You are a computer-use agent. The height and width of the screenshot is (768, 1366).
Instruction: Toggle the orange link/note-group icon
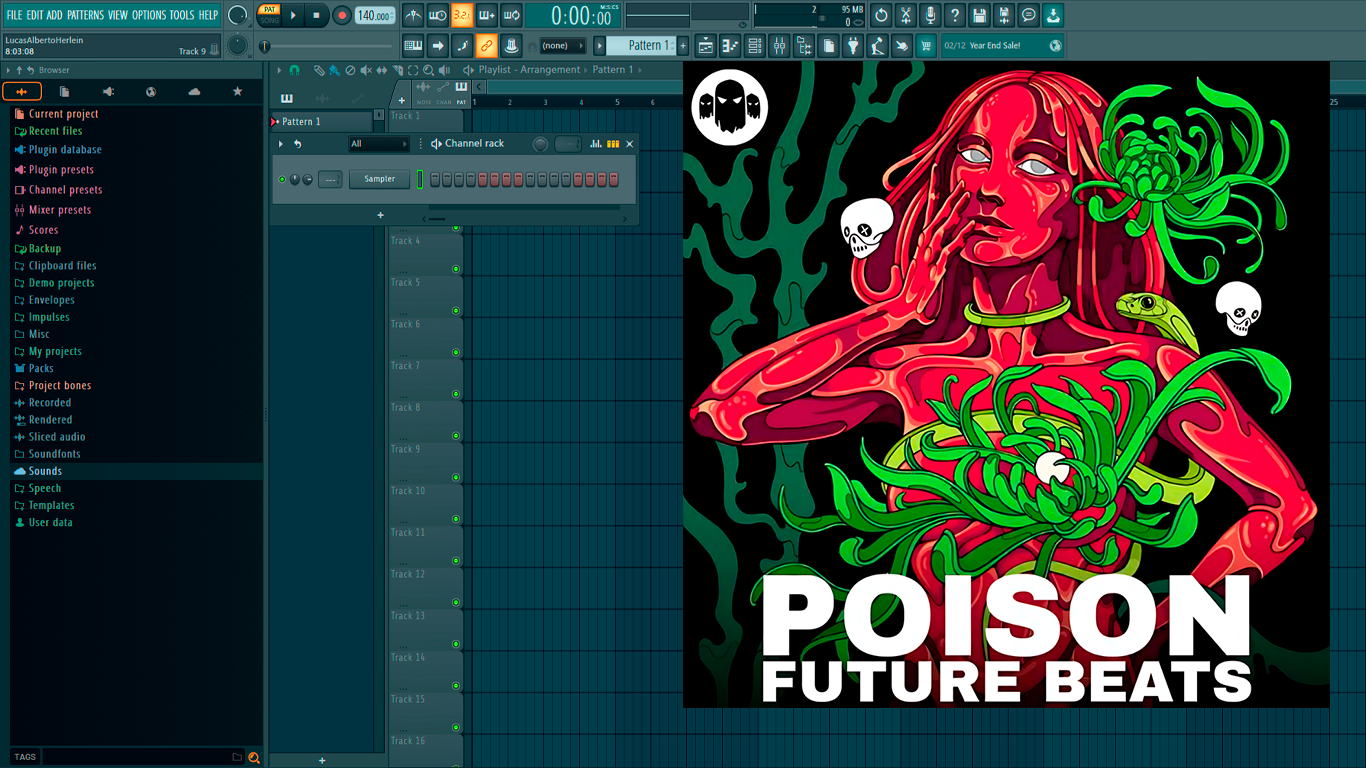[487, 45]
